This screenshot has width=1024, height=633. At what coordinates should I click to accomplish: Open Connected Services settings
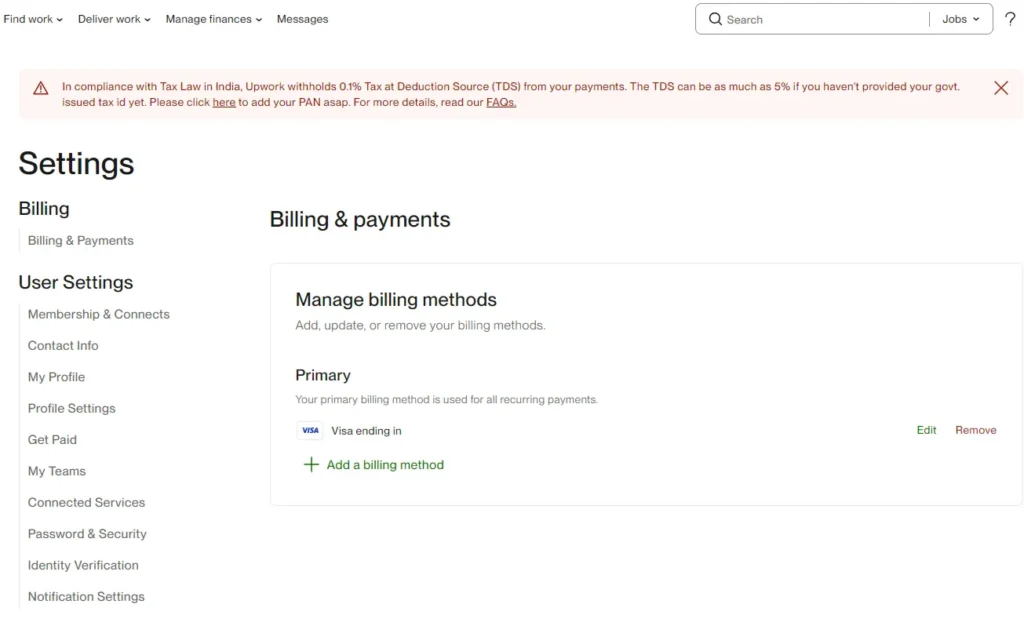[x=86, y=502]
